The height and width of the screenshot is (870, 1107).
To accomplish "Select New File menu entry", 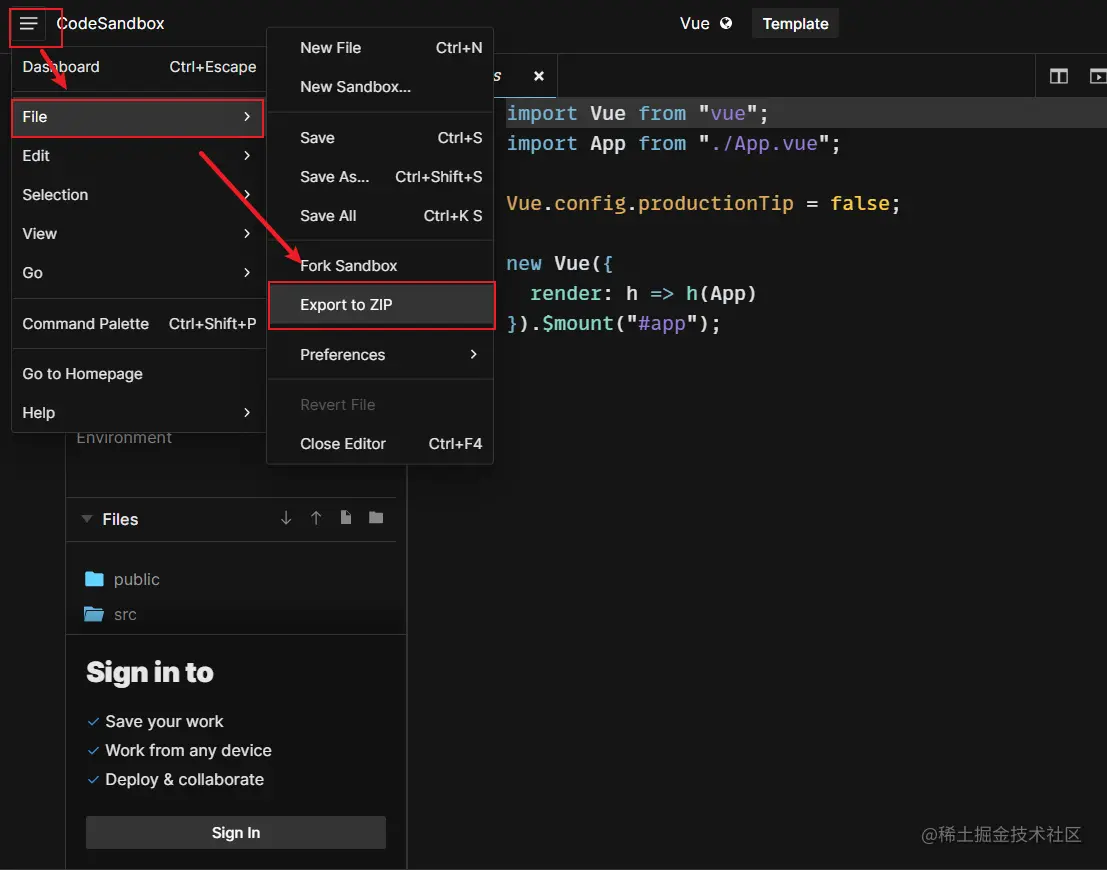I will [380, 47].
